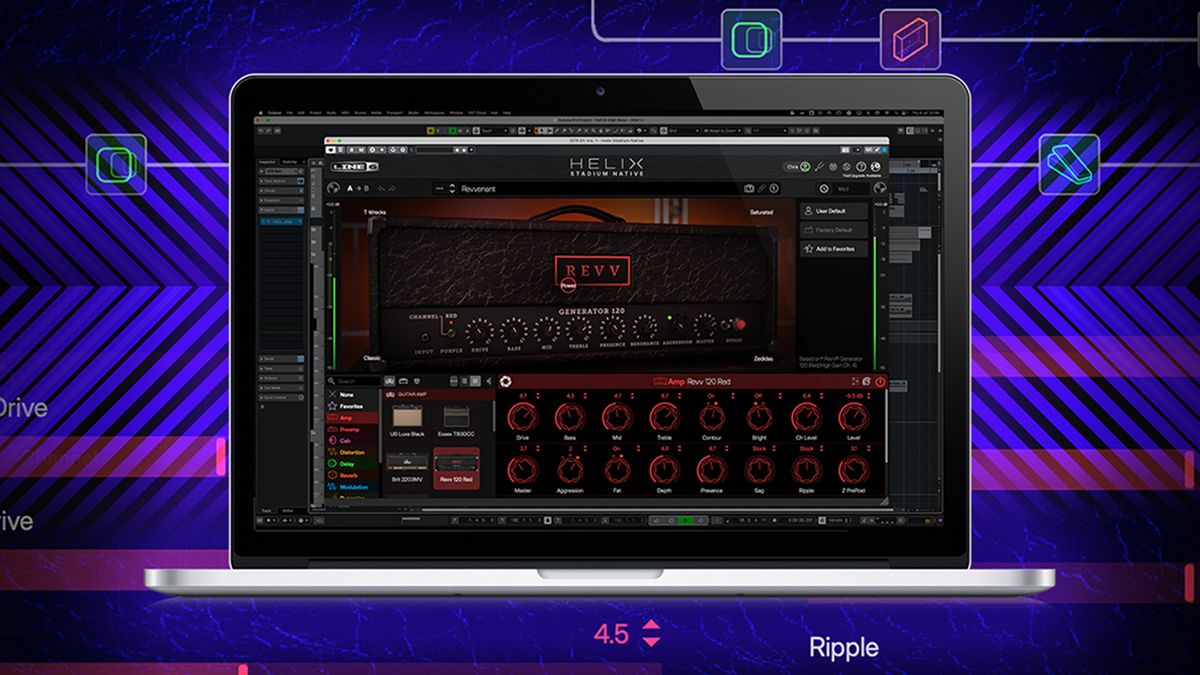Click the expand icon in Amp editor header

point(855,381)
